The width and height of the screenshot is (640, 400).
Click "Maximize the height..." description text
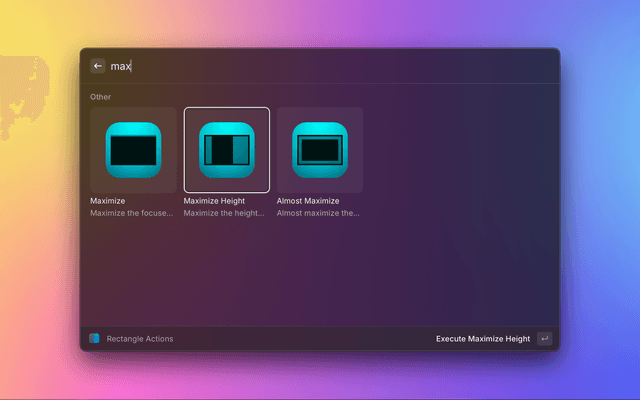224,213
